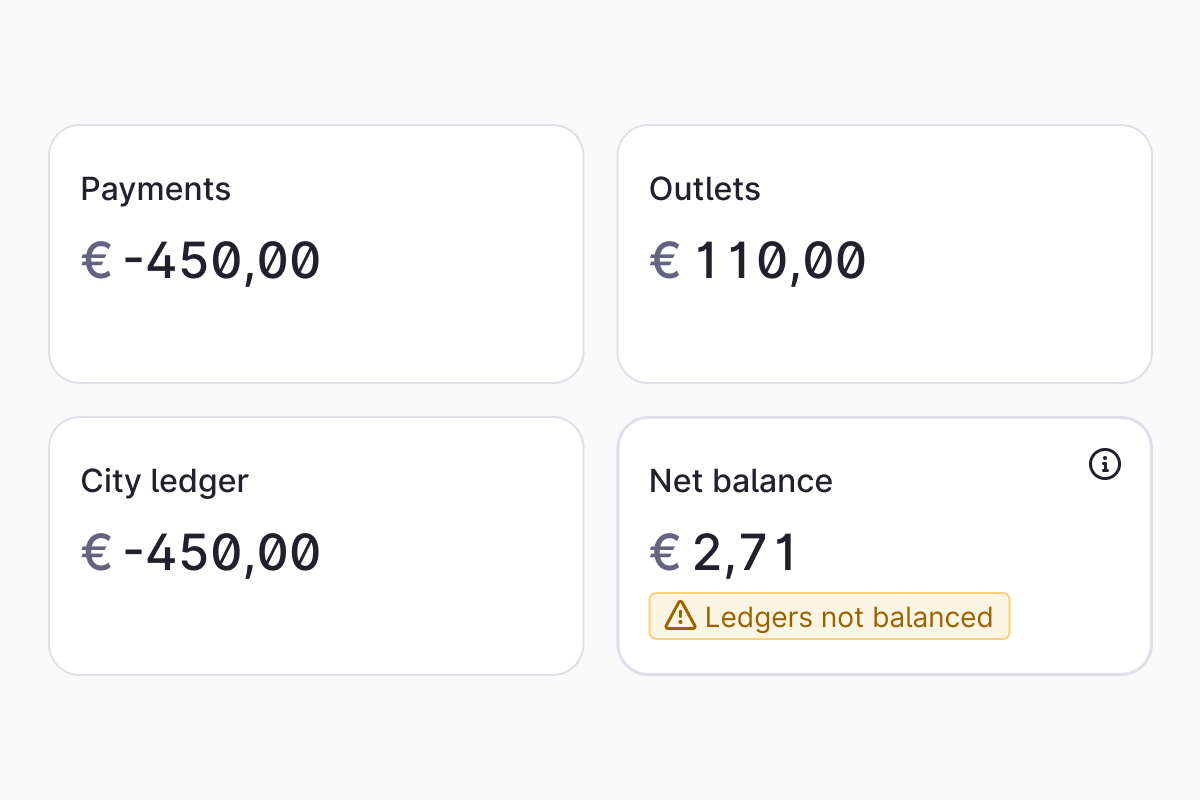Select the City ledger card title
The width and height of the screenshot is (1200, 800).
(x=165, y=481)
